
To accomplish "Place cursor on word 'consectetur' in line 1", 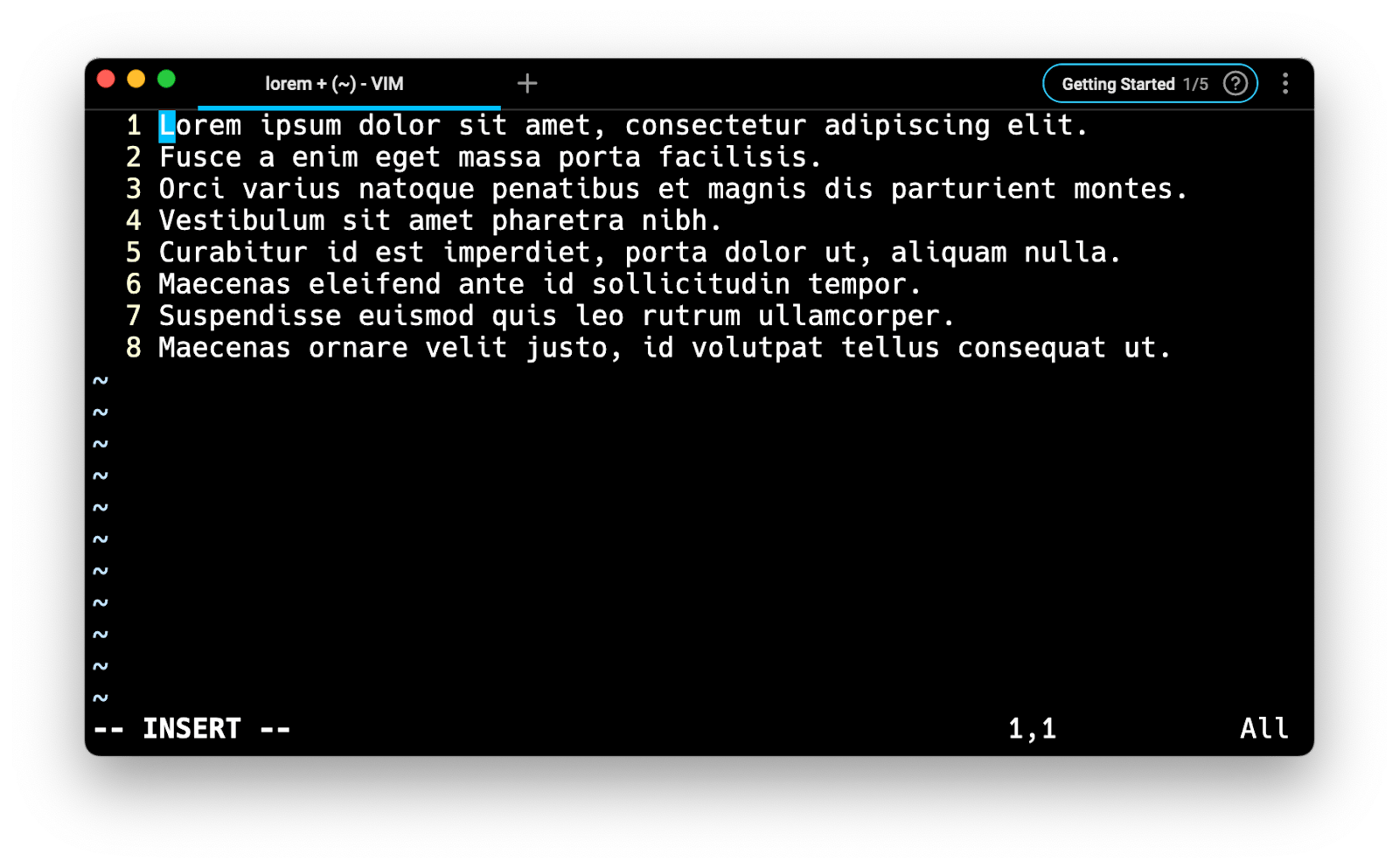I will [715, 125].
